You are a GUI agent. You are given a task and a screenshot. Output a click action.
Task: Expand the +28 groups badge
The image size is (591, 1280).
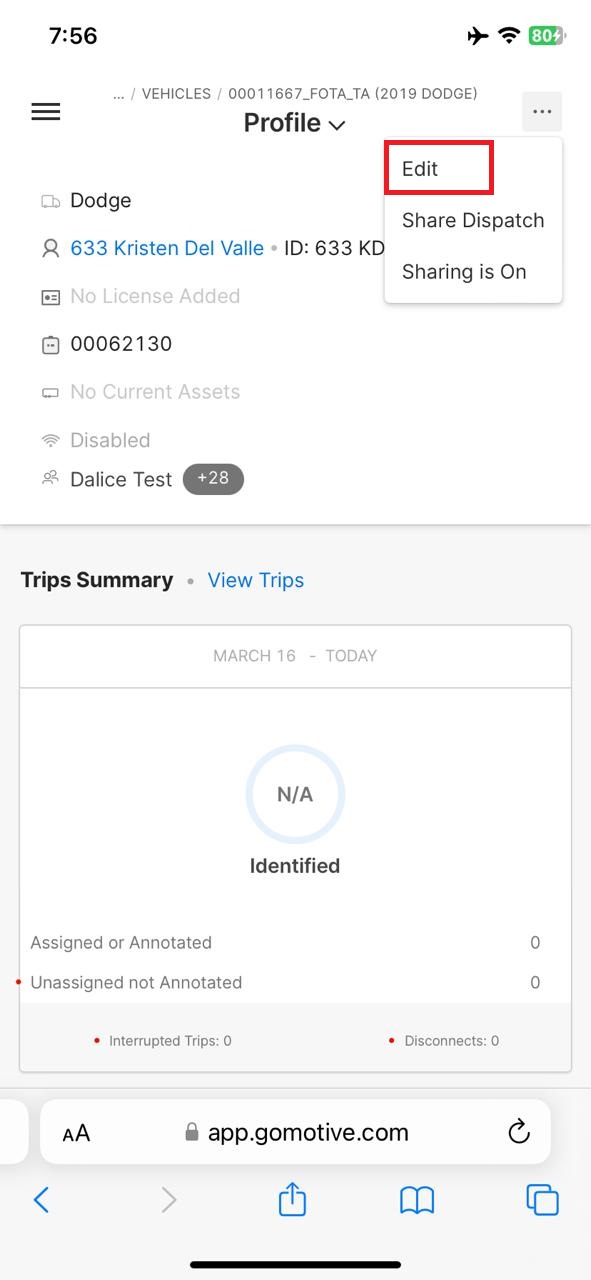click(x=213, y=479)
